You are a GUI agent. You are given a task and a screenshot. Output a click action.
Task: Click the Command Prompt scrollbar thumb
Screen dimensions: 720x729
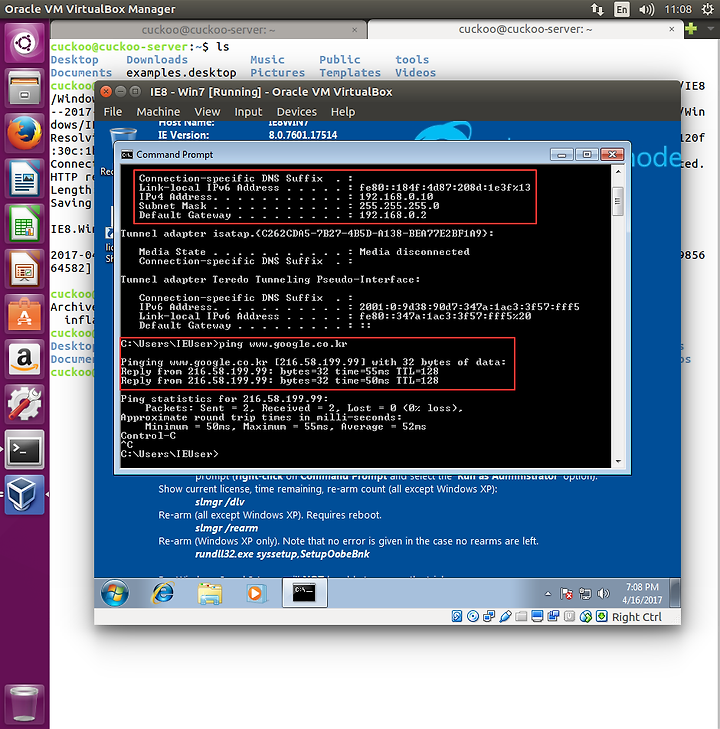pyautogui.click(x=618, y=201)
